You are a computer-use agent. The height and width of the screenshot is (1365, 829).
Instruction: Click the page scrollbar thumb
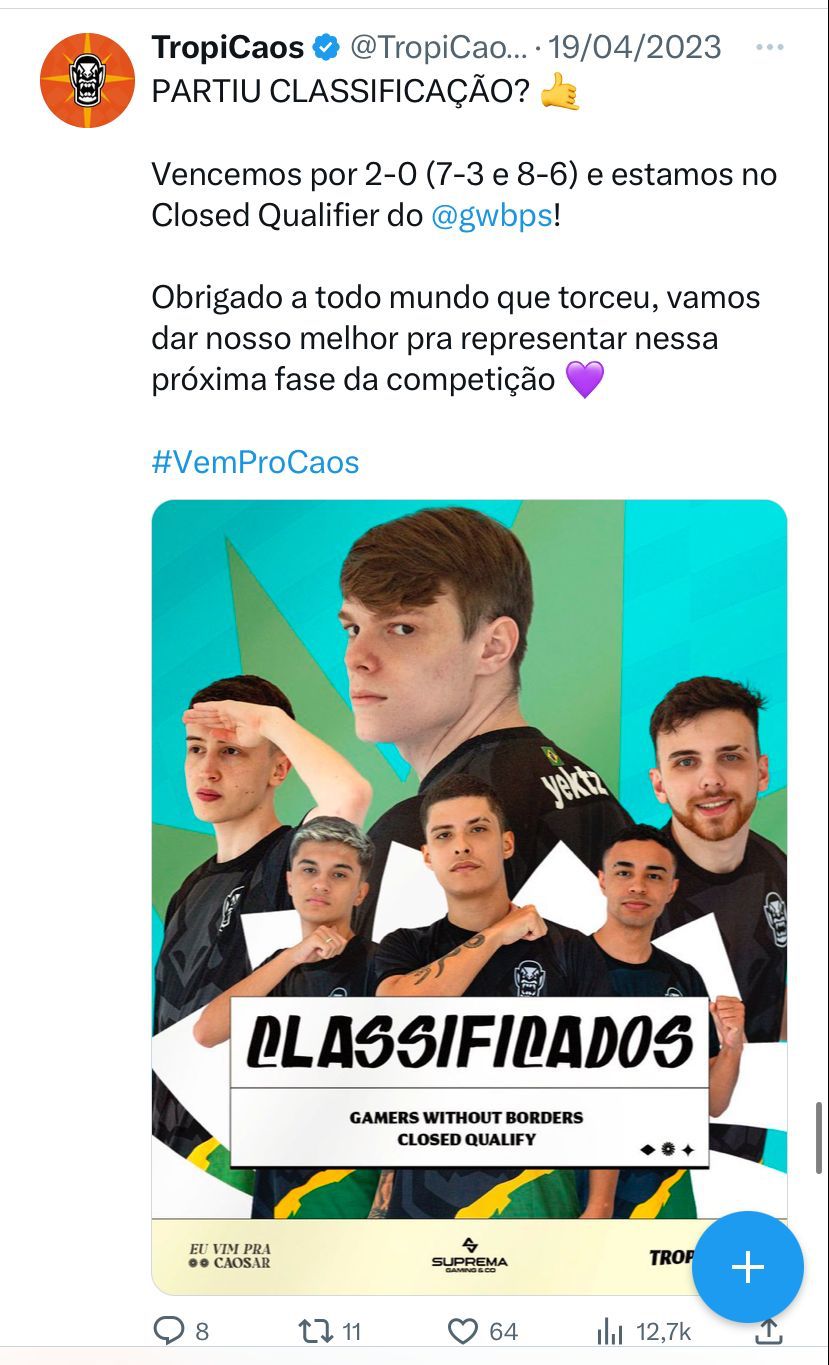tap(820, 1137)
